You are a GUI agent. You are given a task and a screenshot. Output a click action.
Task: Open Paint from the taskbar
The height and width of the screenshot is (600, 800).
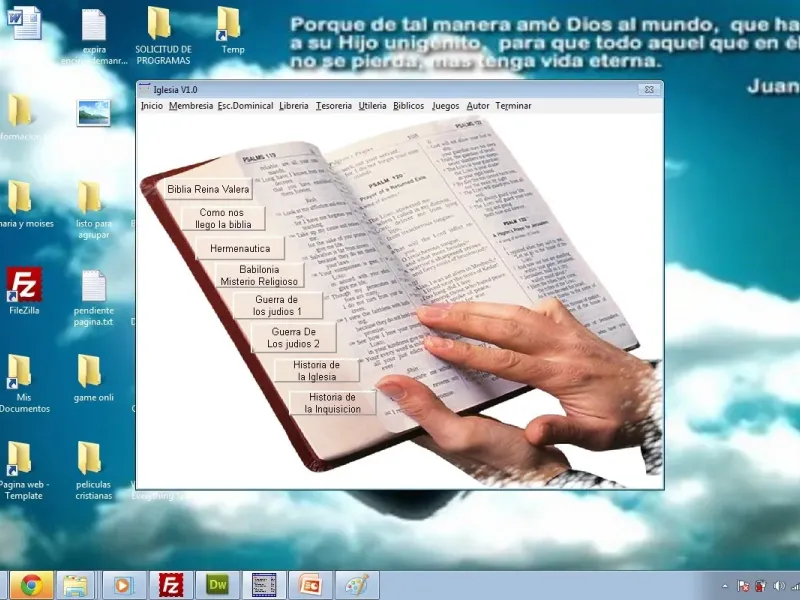coord(357,585)
